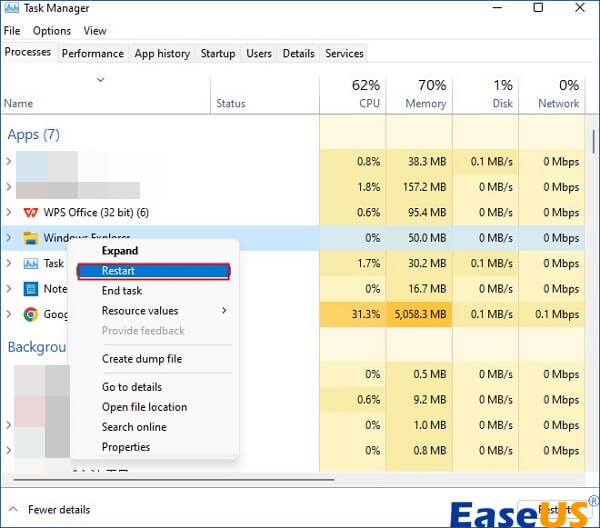The width and height of the screenshot is (600, 528).
Task: Click the horizontal scrollbar thumb
Action: click(x=174, y=479)
